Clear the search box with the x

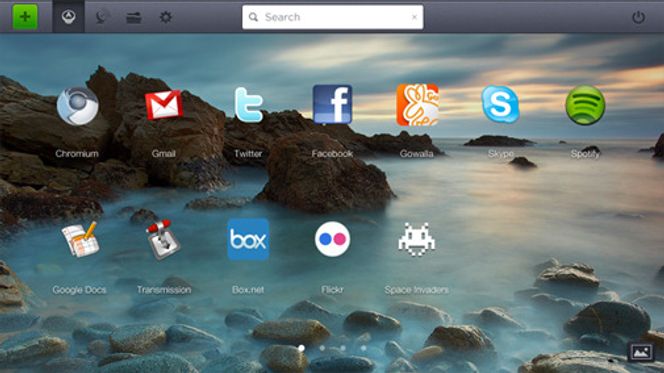[414, 17]
